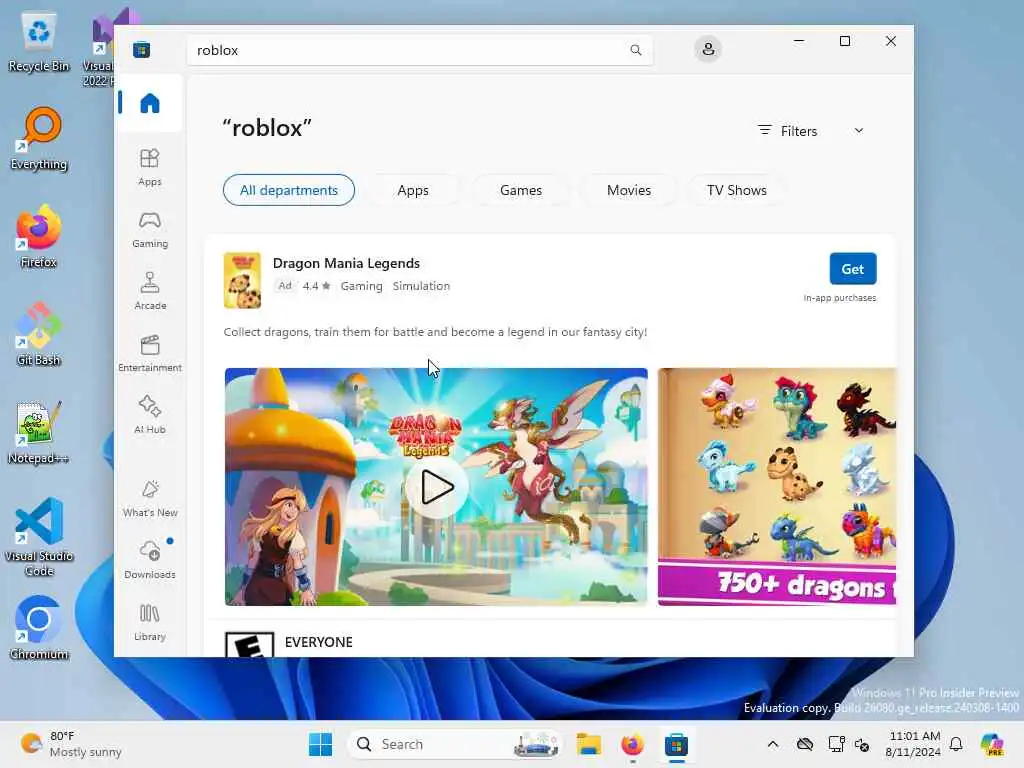Open File Explorer from the taskbar

588,744
